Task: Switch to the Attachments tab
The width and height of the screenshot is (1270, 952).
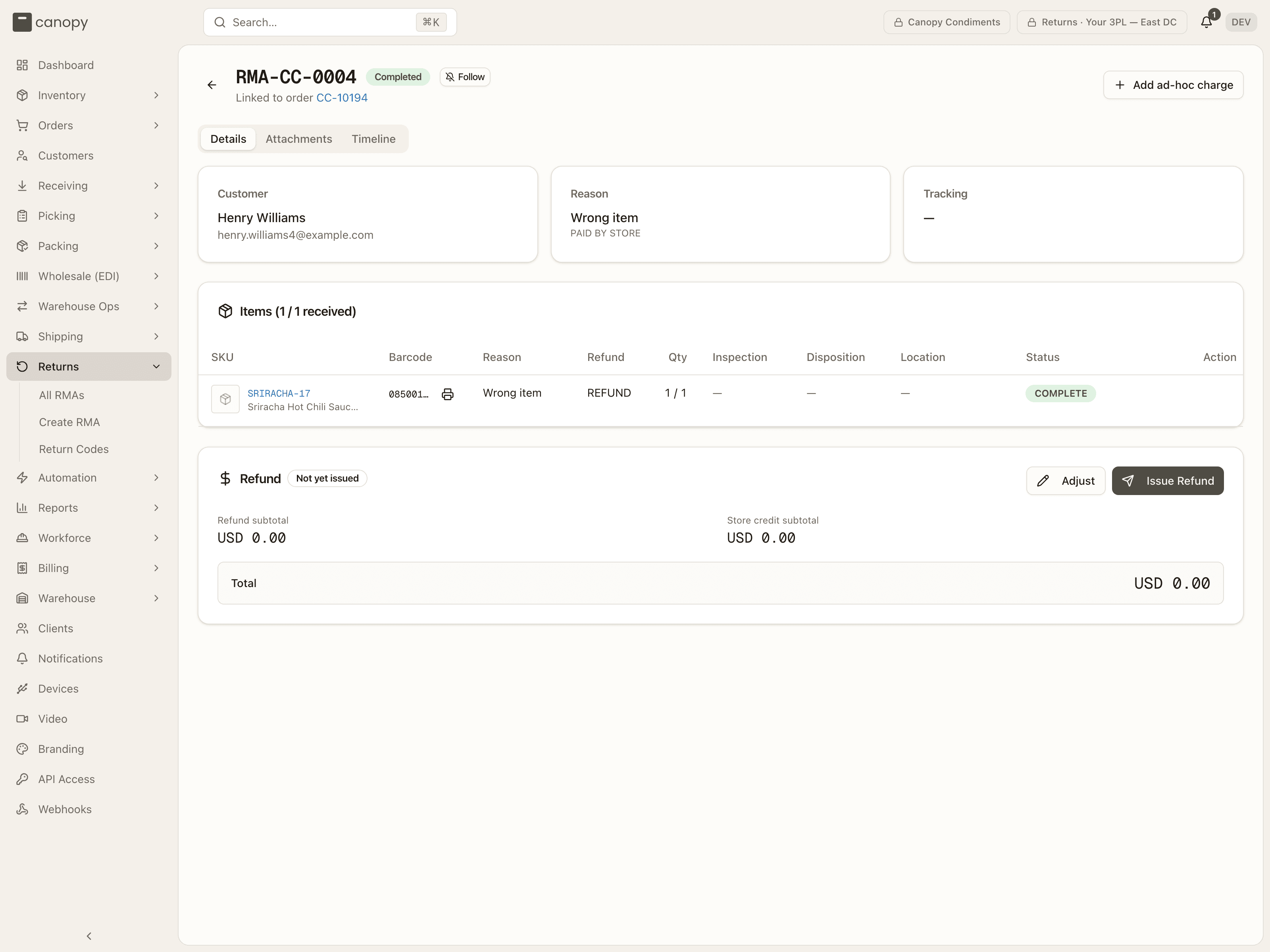Action: pos(298,139)
